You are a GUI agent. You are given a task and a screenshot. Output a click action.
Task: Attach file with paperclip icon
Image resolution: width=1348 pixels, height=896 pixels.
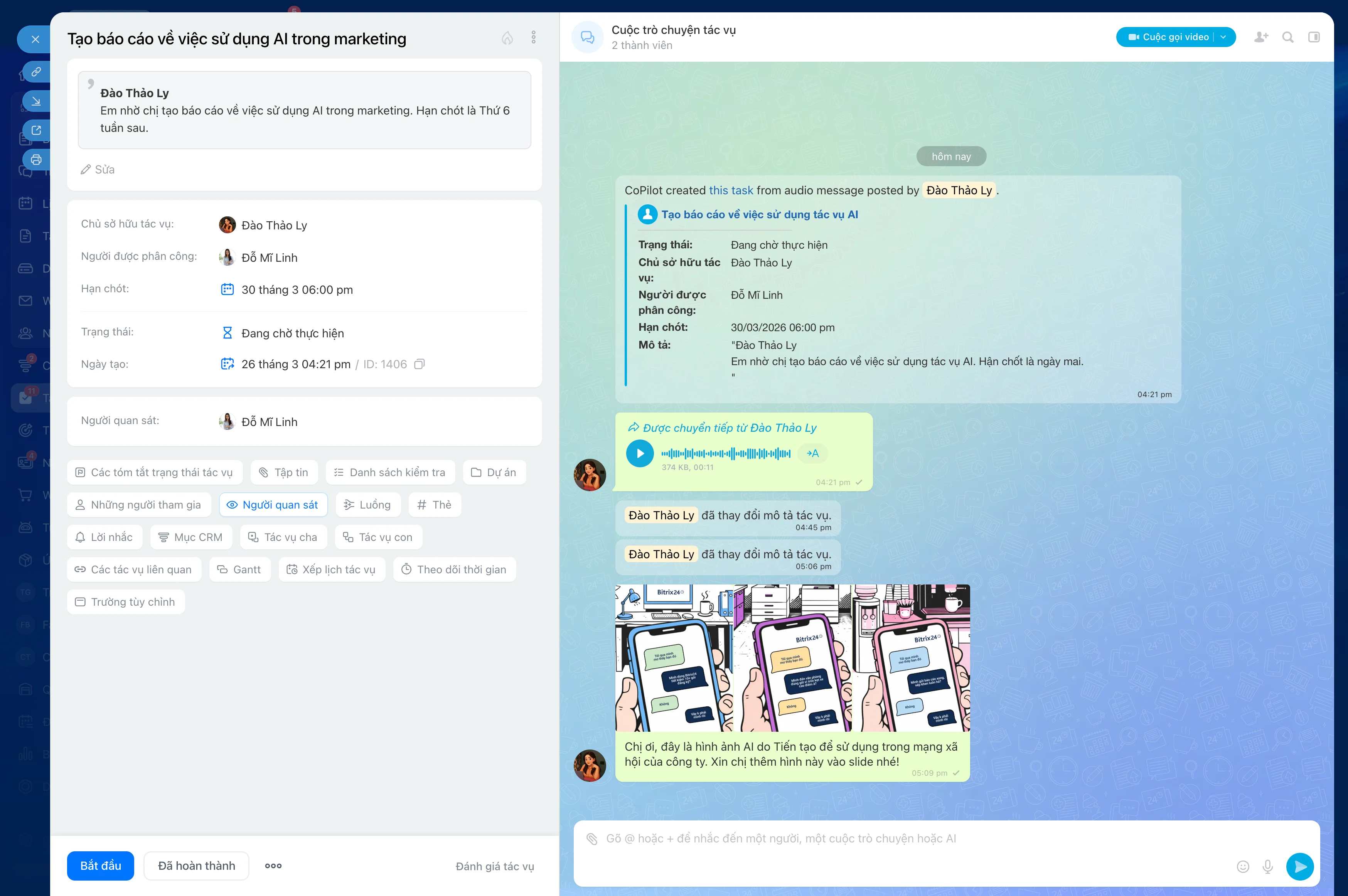click(592, 839)
